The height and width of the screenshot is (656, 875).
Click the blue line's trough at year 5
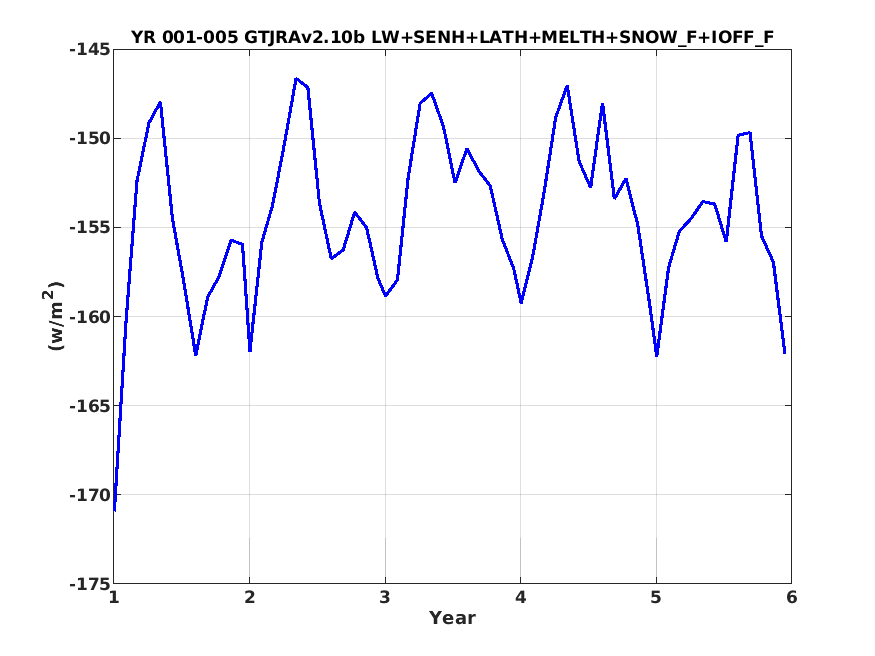657,355
